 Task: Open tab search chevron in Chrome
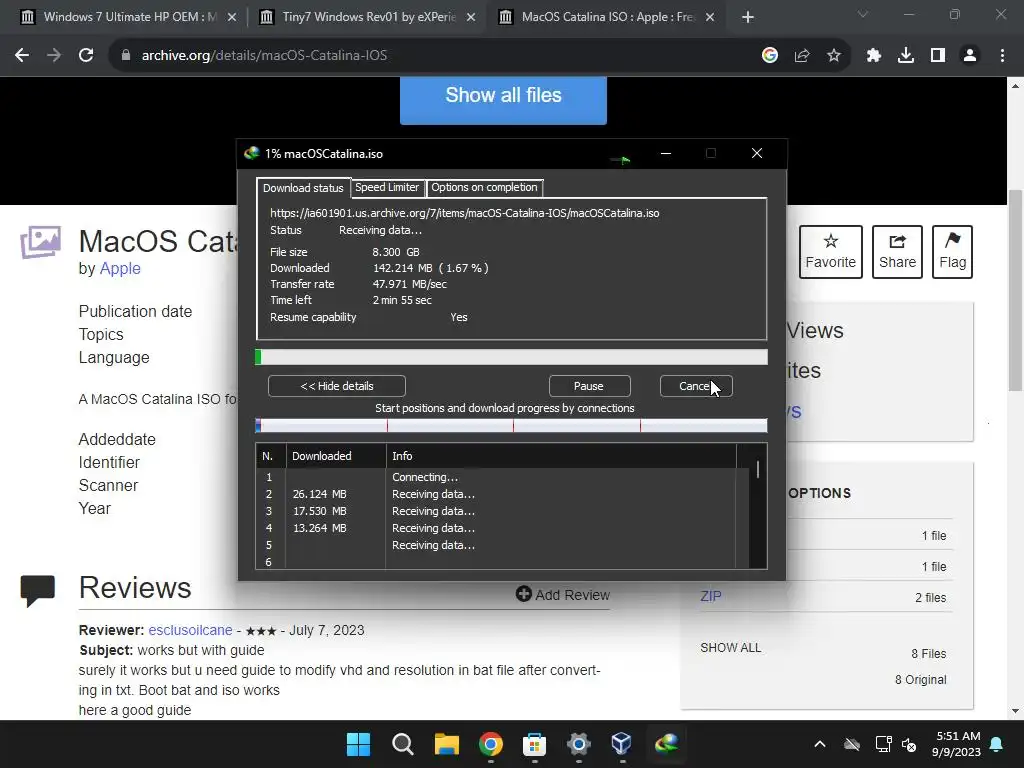tap(863, 14)
